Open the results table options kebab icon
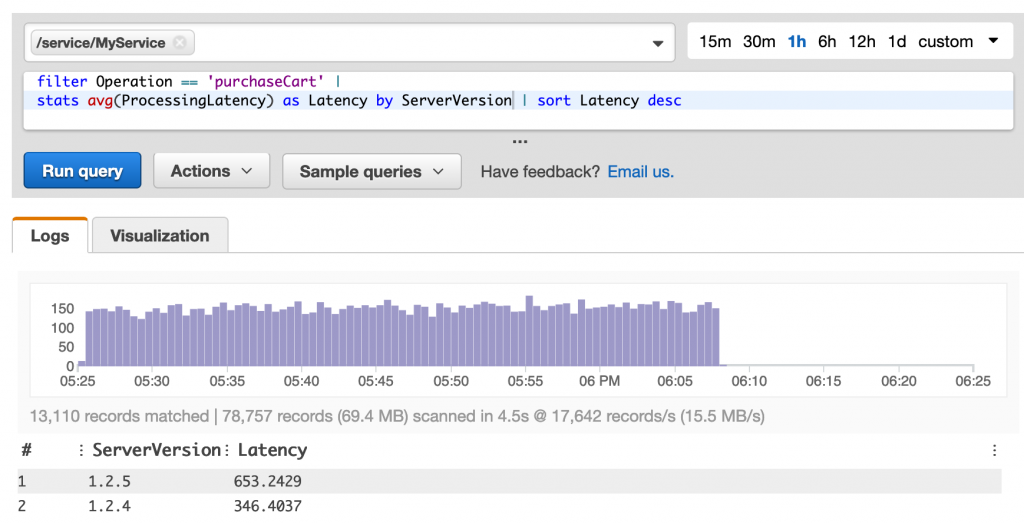This screenshot has height=523, width=1024. 994,450
